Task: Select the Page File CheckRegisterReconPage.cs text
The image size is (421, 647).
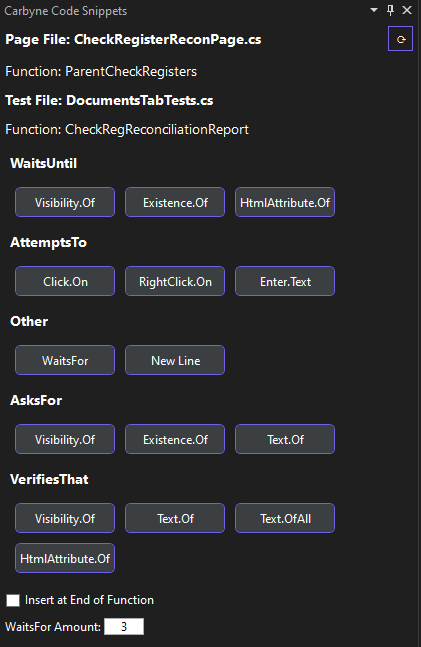Action: click(133, 39)
